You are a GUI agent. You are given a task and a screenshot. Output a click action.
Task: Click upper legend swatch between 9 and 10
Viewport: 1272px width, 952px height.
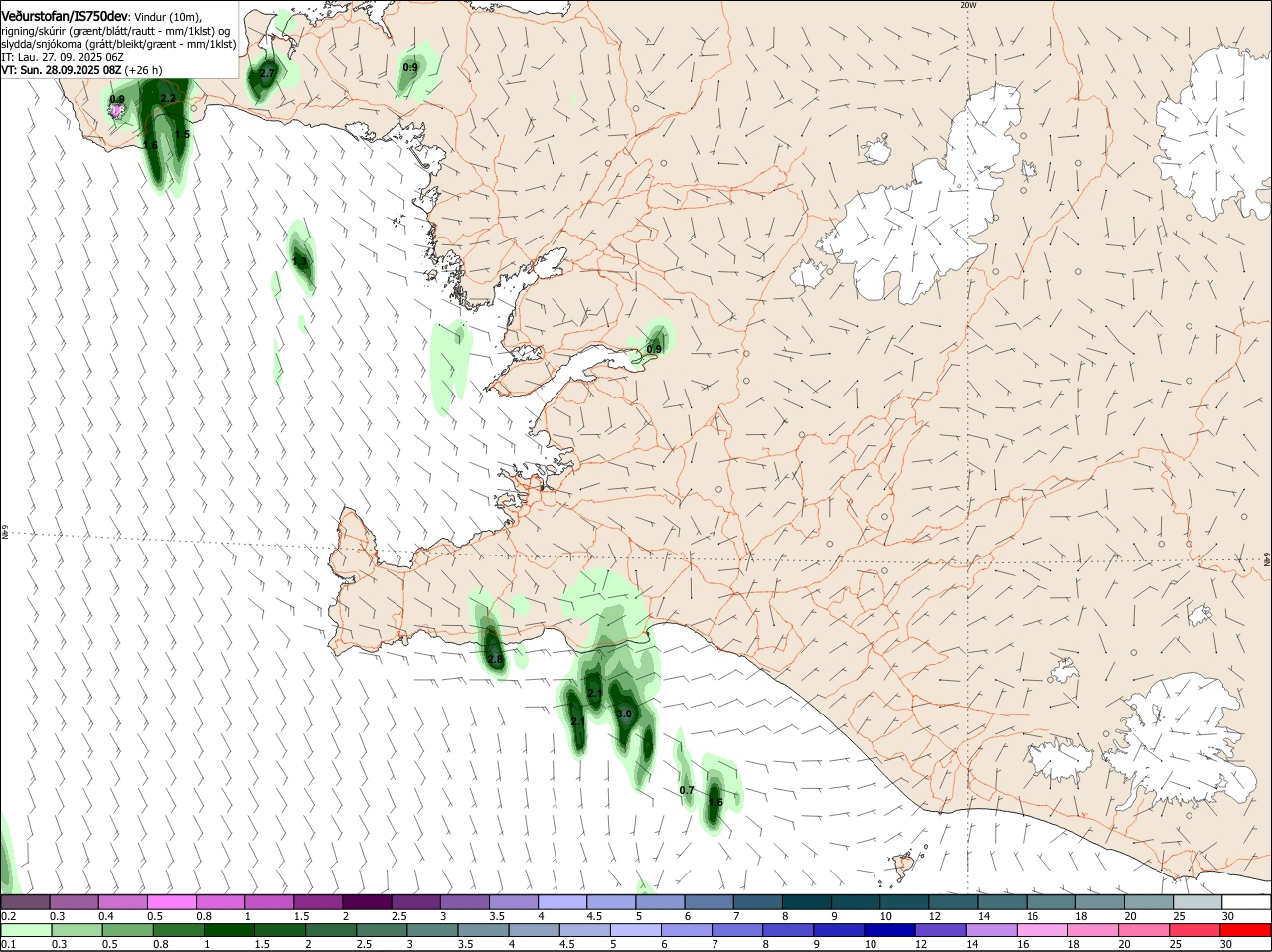tap(856, 902)
